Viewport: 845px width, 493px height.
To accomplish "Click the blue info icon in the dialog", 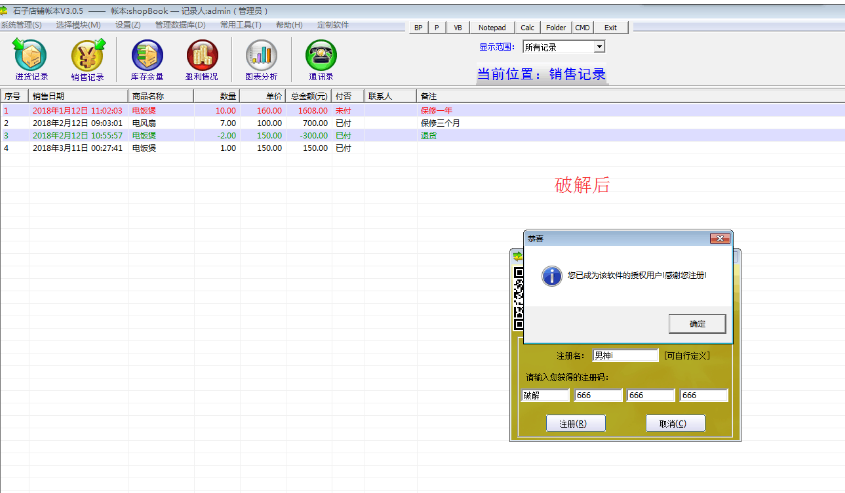I will click(551, 276).
